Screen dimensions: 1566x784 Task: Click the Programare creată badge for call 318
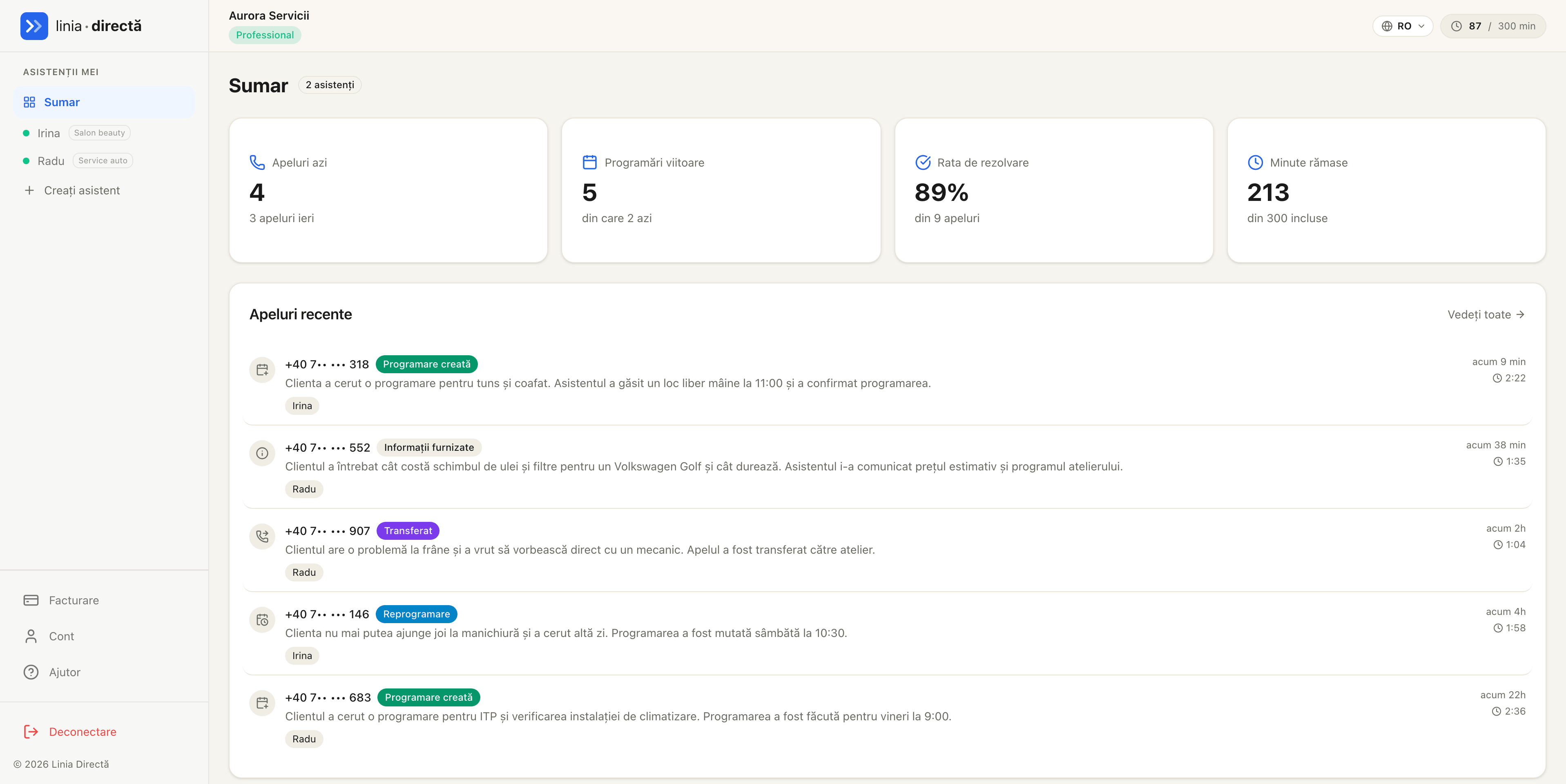pyautogui.click(x=426, y=364)
